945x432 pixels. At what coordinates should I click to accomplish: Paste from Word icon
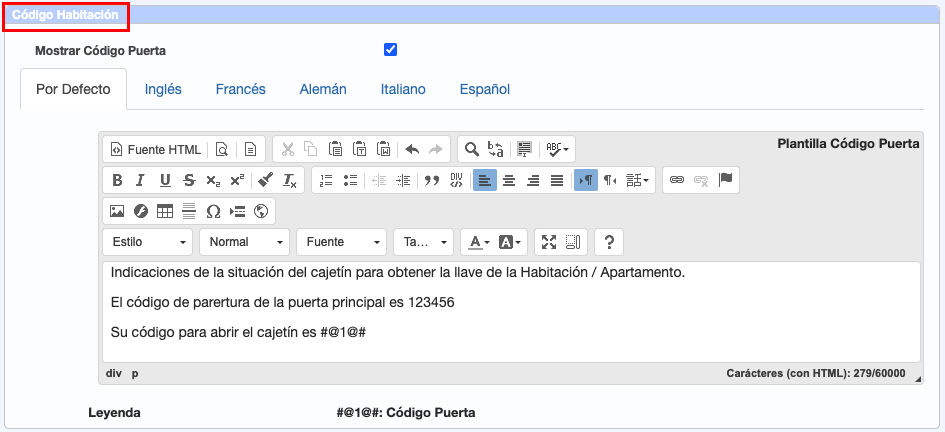(x=384, y=149)
